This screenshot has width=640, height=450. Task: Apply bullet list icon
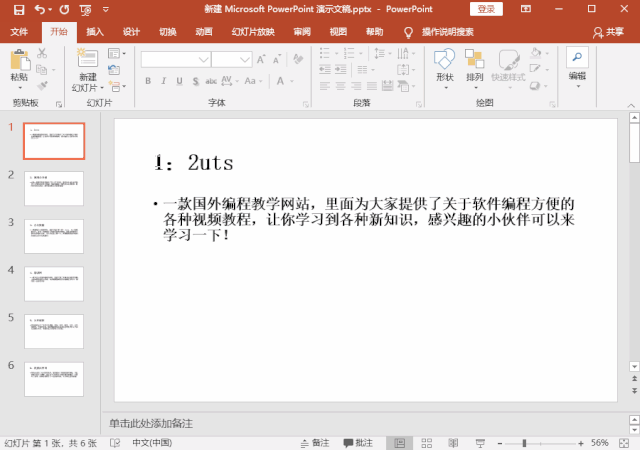(325, 53)
